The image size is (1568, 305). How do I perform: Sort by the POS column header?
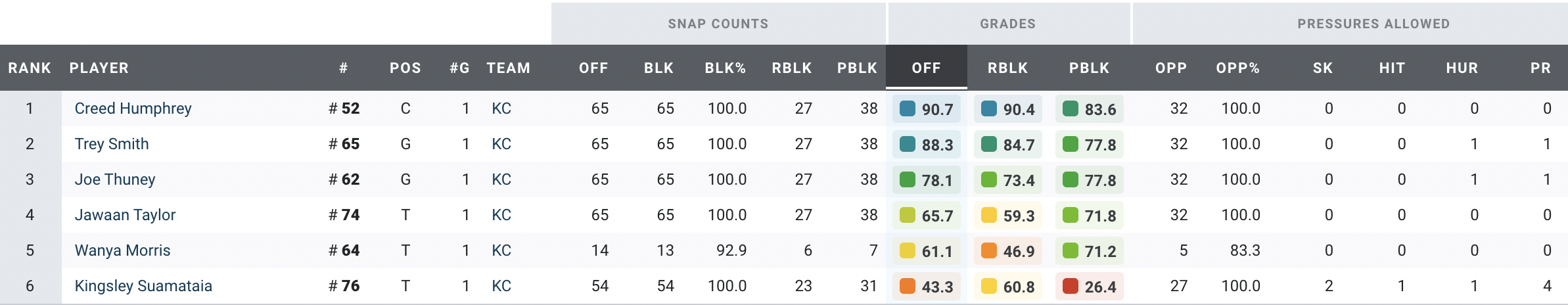pos(405,68)
